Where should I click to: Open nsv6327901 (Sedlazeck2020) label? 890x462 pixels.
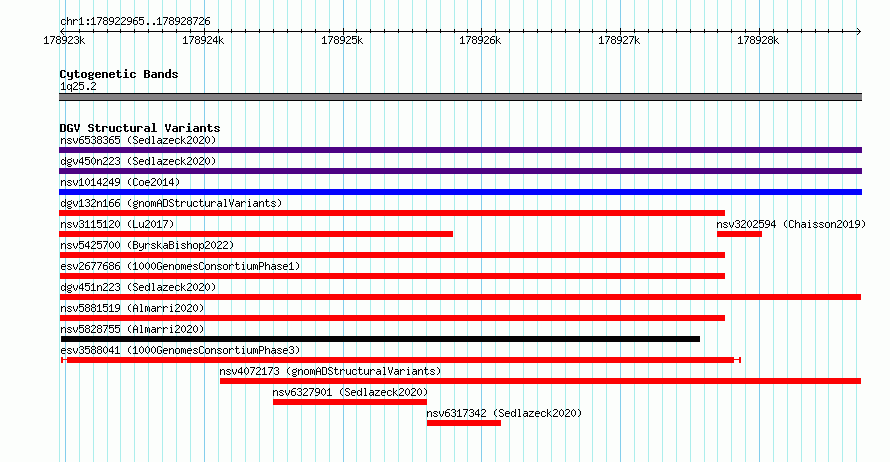click(x=350, y=392)
